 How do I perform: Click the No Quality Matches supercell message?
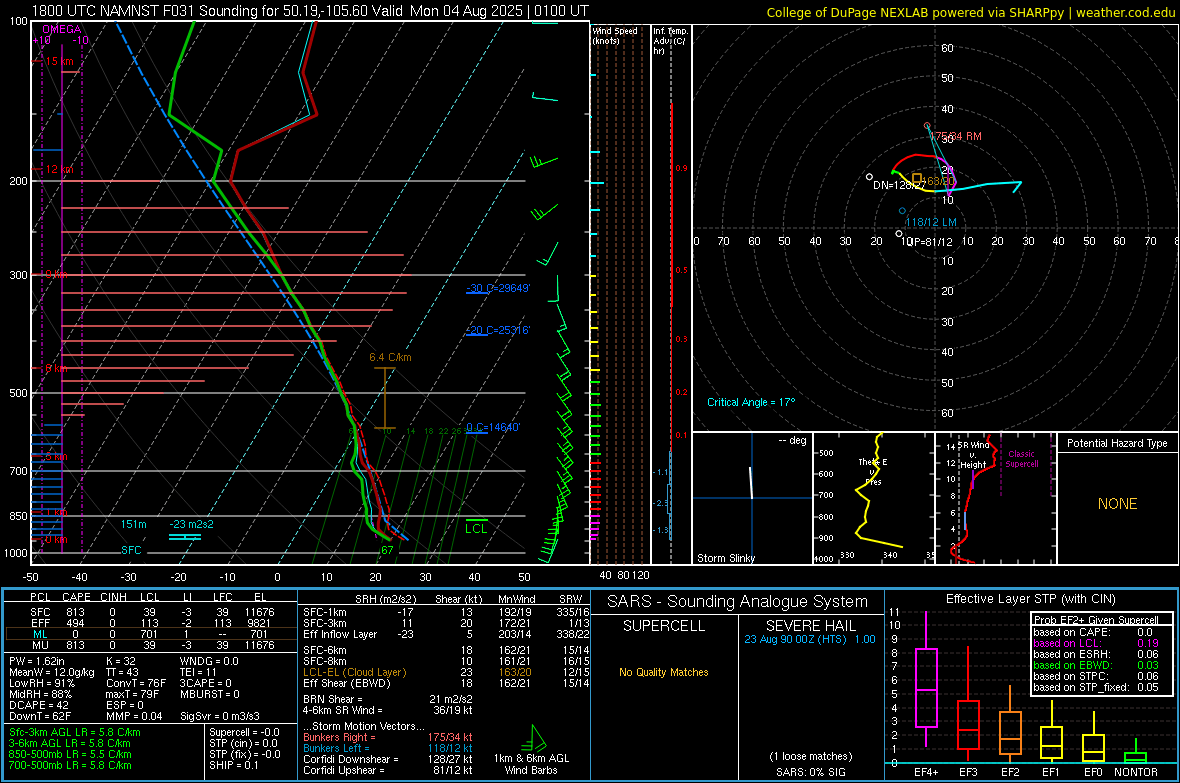click(664, 672)
